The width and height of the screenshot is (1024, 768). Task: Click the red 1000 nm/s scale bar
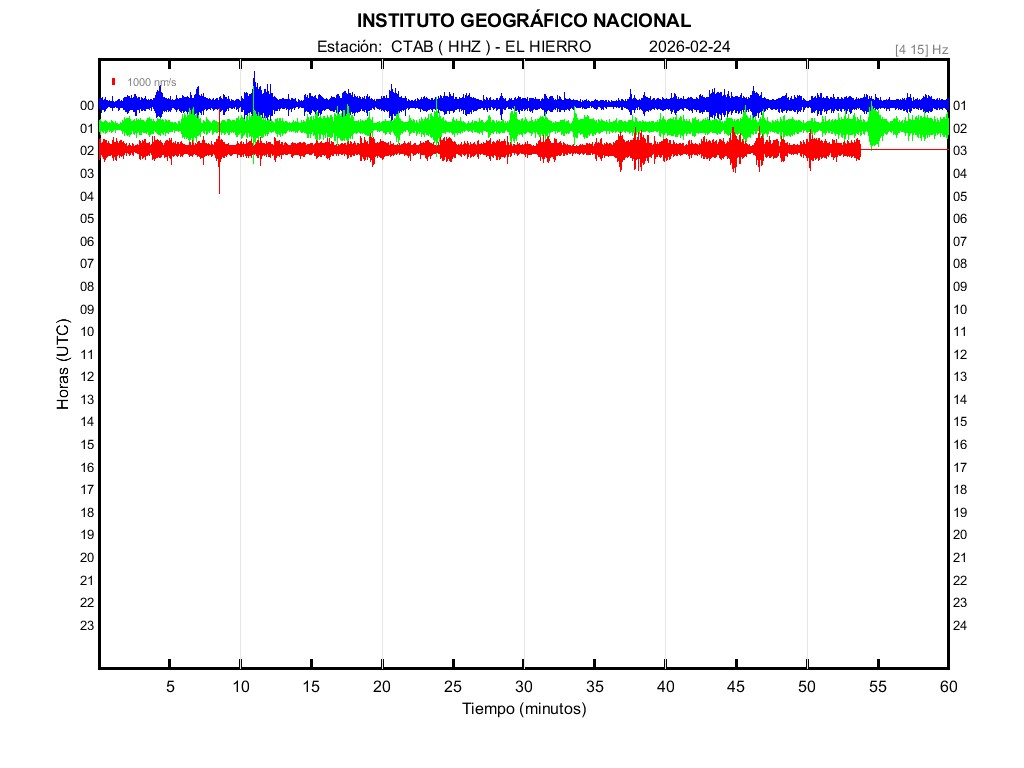114,81
